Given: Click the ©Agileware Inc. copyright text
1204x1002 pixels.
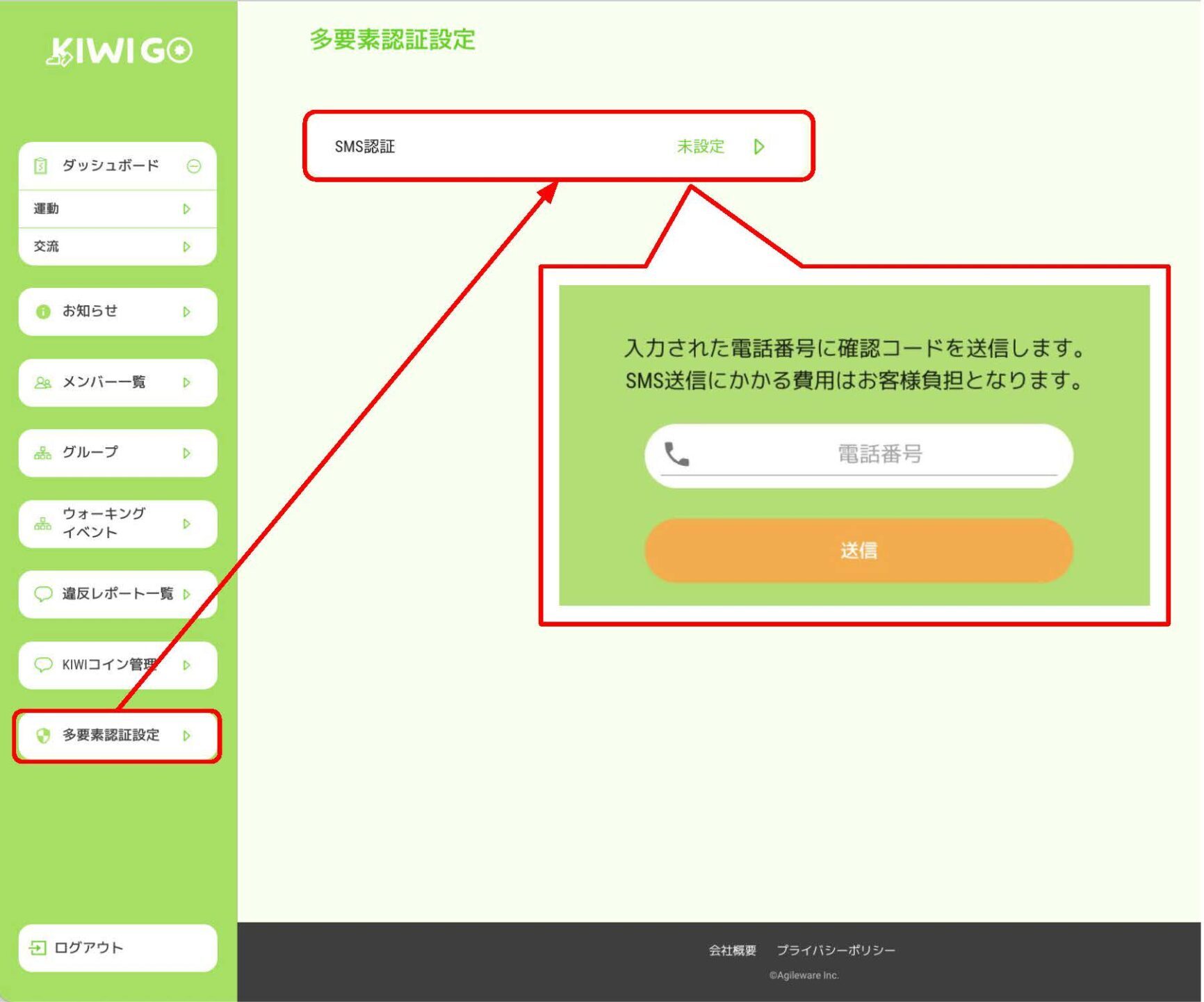Looking at the screenshot, I should pyautogui.click(x=804, y=976).
